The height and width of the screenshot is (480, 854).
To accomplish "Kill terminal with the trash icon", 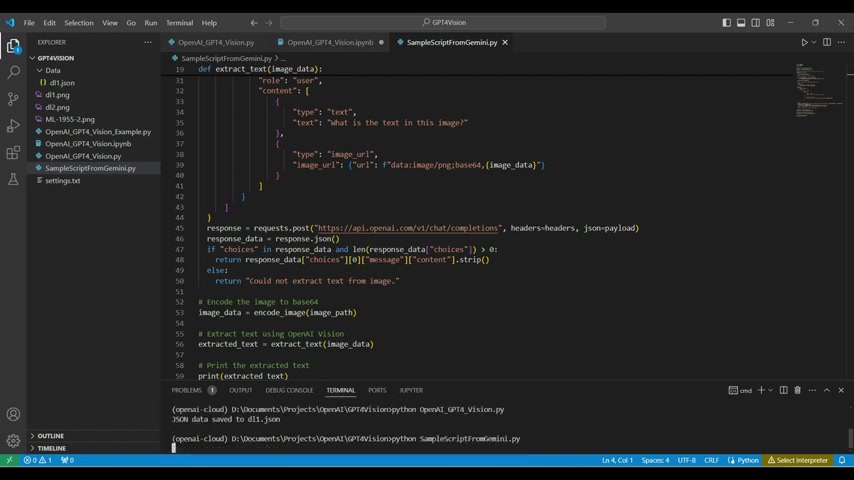I will [x=797, y=390].
